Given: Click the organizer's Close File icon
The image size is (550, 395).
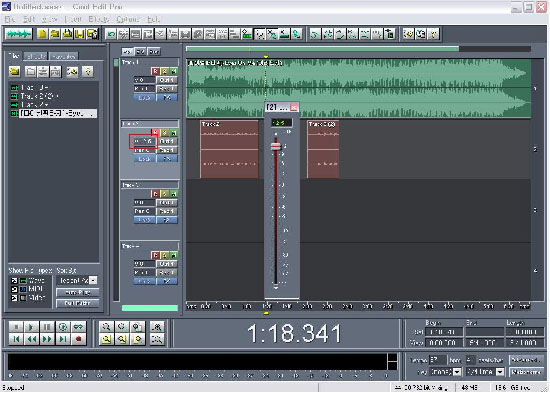Looking at the screenshot, I should [31, 72].
